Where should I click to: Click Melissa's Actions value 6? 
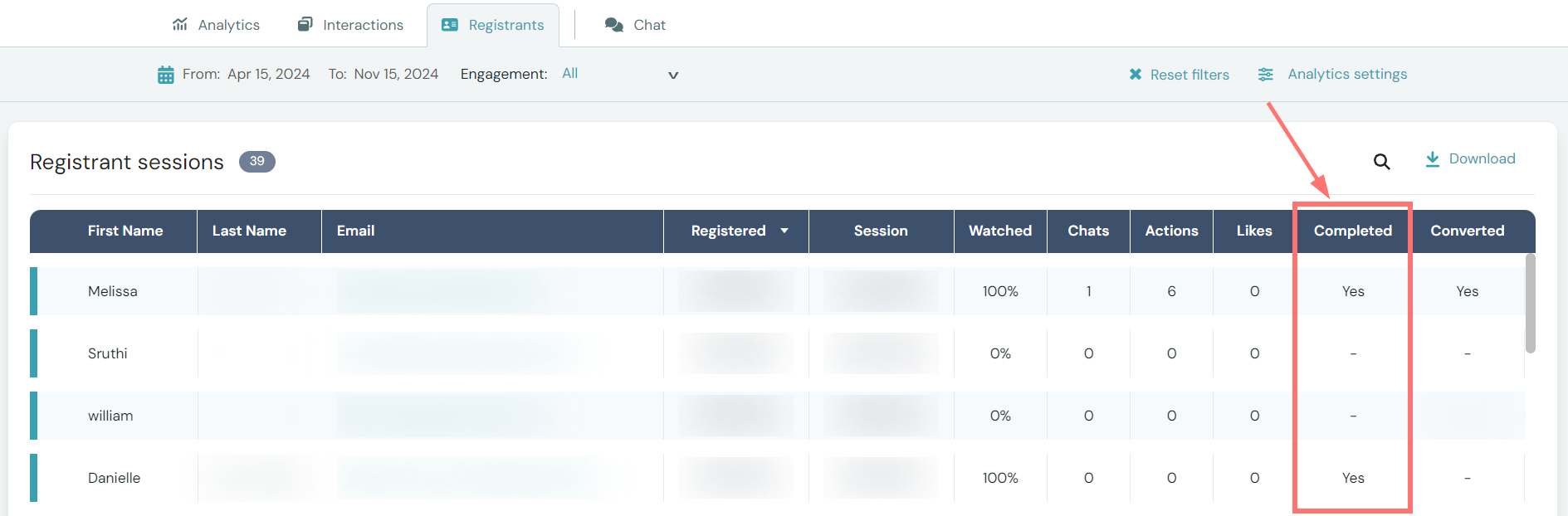pyautogui.click(x=1171, y=291)
